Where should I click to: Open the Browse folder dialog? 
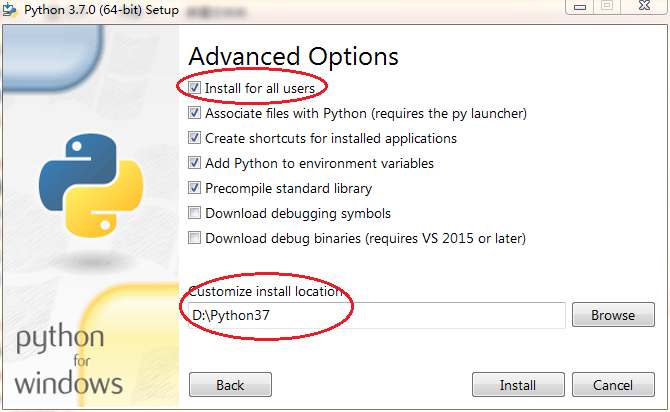pyautogui.click(x=613, y=315)
